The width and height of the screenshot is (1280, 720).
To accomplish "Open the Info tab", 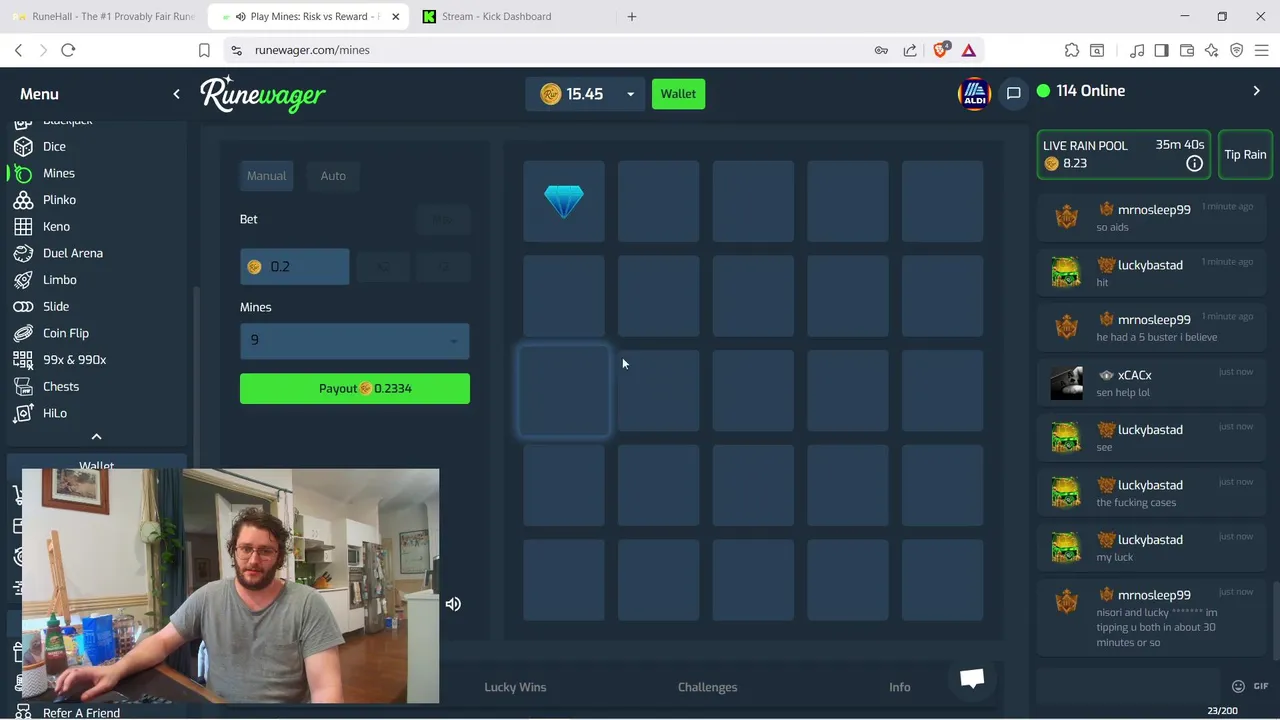I will 900,687.
